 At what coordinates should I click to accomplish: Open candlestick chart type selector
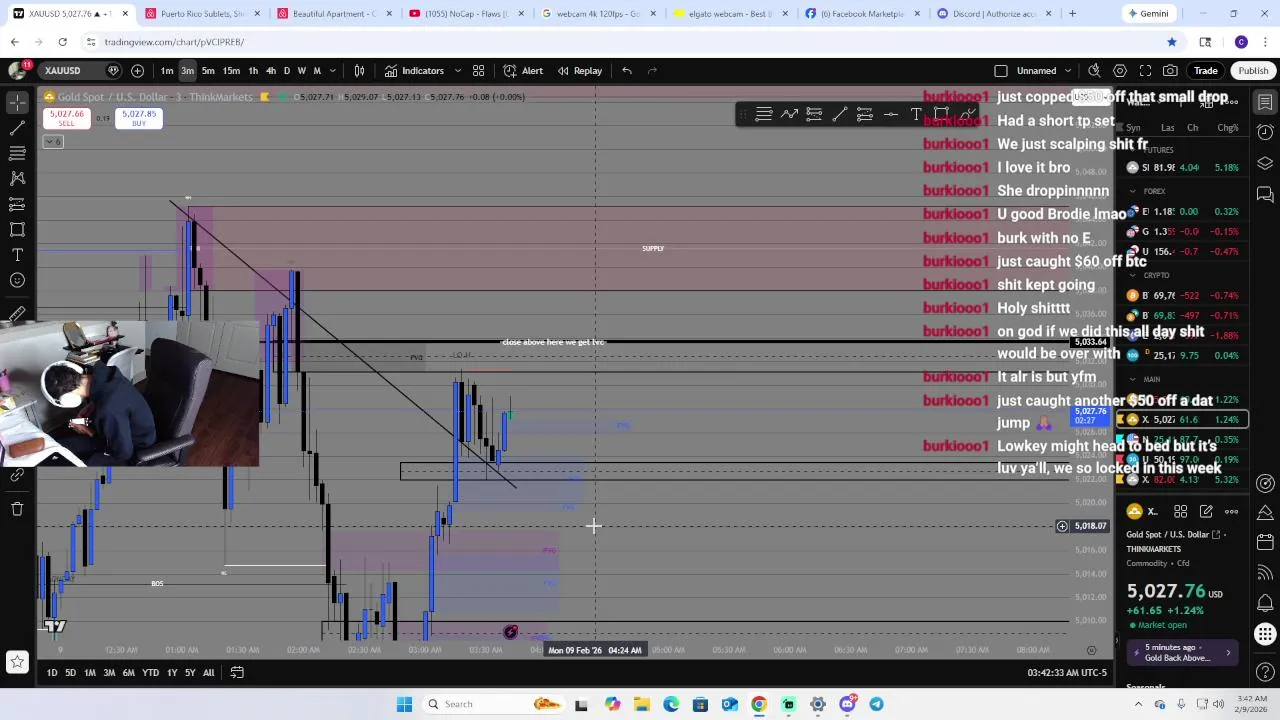point(359,71)
